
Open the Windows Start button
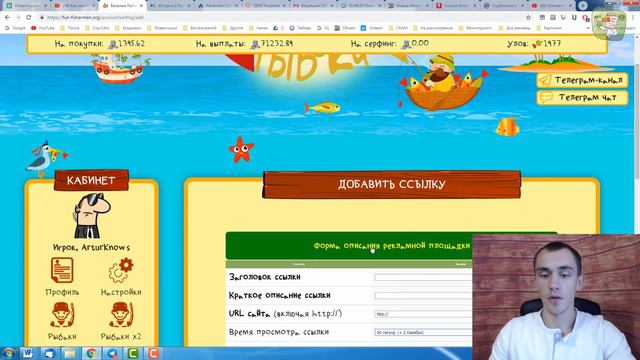click(x=8, y=353)
